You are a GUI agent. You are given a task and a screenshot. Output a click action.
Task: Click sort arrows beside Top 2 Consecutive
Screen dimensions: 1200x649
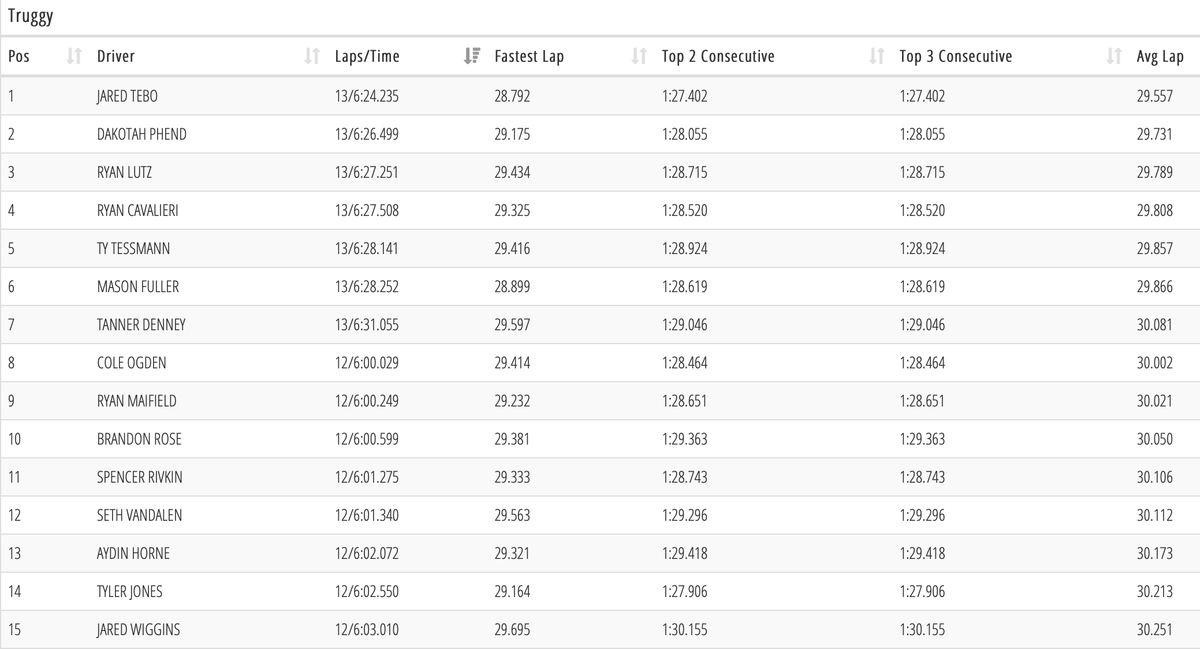(877, 57)
